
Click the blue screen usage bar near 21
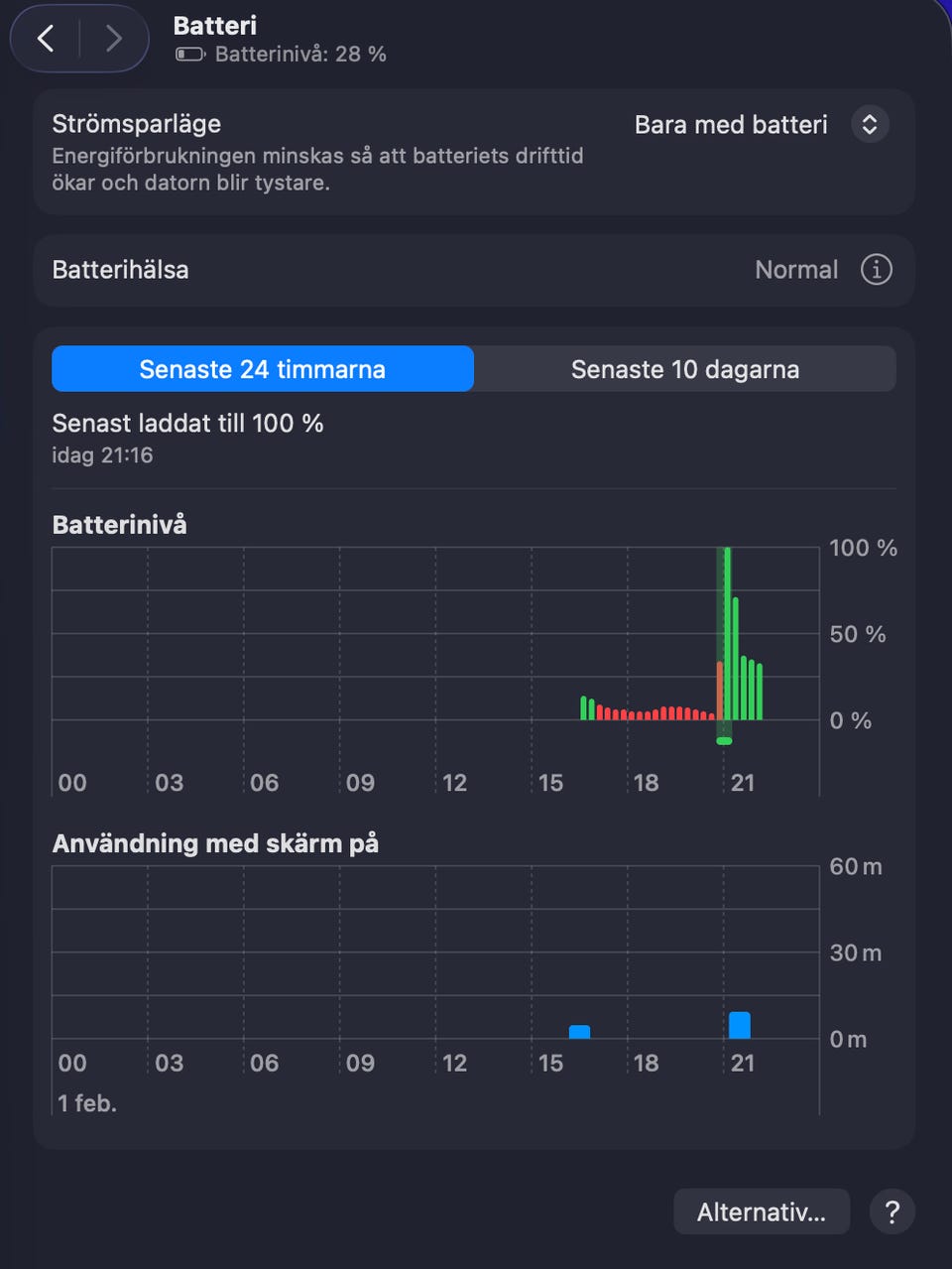pos(739,1025)
